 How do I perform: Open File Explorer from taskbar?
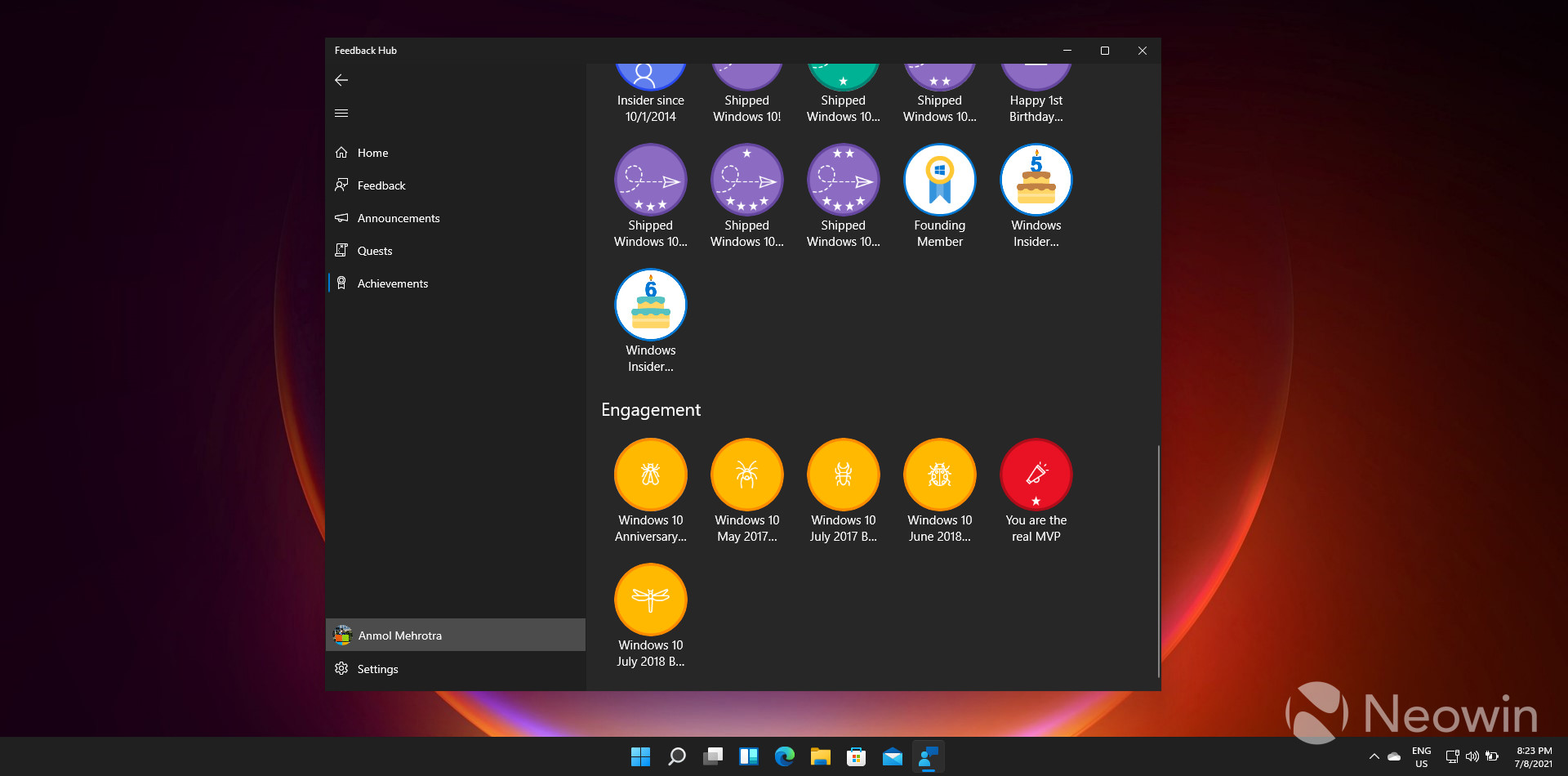click(821, 756)
